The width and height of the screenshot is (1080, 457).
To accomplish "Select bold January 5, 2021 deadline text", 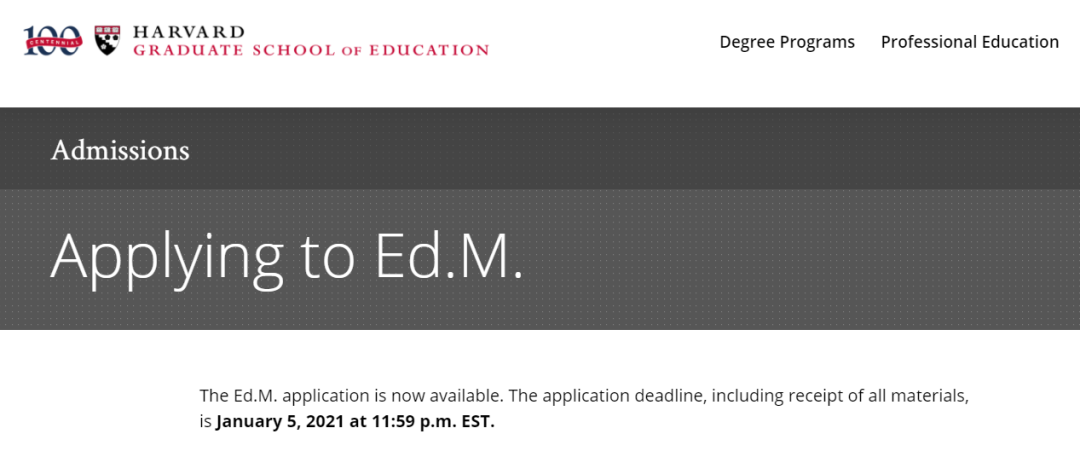I will tap(282, 421).
